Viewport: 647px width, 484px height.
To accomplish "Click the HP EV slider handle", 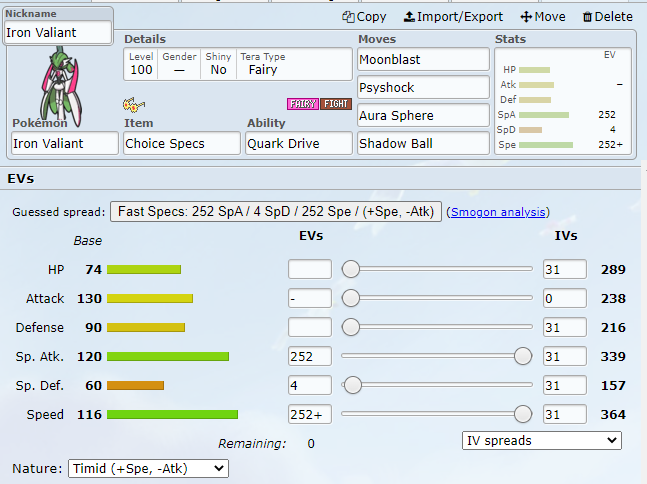I will [351, 269].
